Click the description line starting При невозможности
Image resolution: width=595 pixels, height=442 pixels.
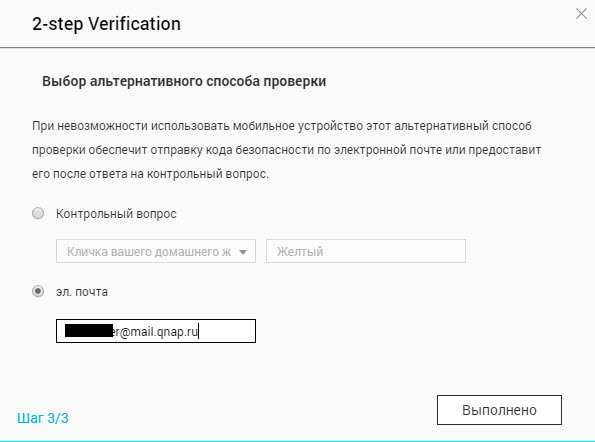click(x=282, y=126)
